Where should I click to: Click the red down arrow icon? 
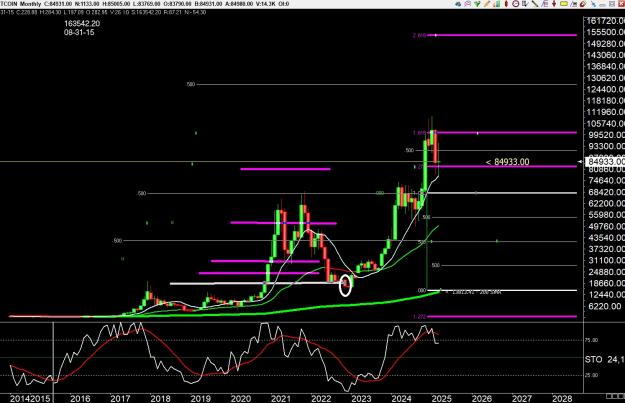[x=554, y=4]
